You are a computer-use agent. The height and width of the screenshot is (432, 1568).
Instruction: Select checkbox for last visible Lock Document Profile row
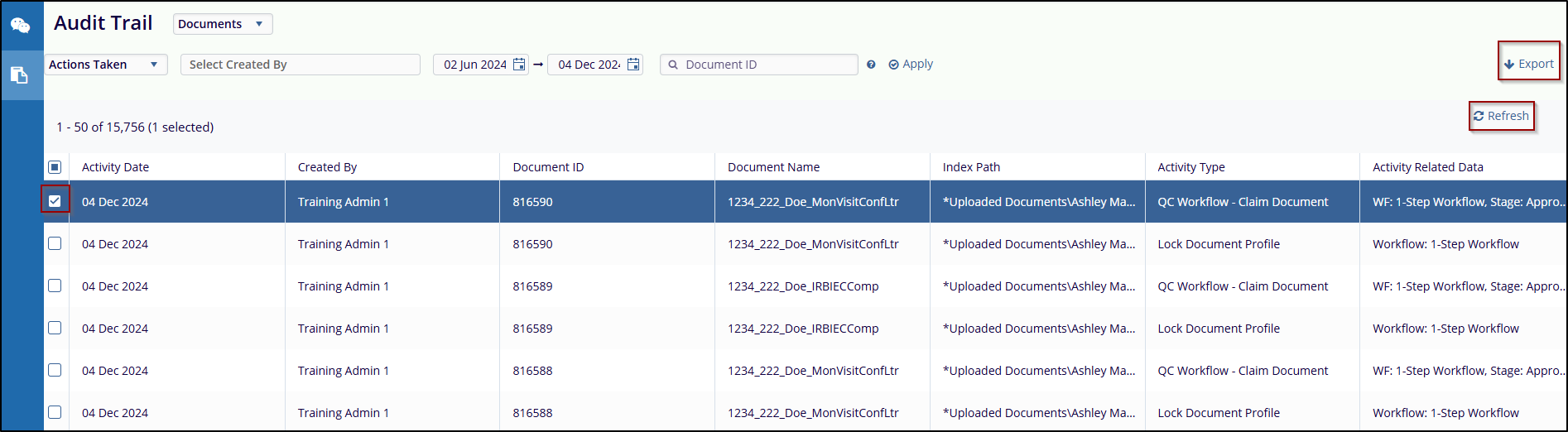pyautogui.click(x=55, y=412)
